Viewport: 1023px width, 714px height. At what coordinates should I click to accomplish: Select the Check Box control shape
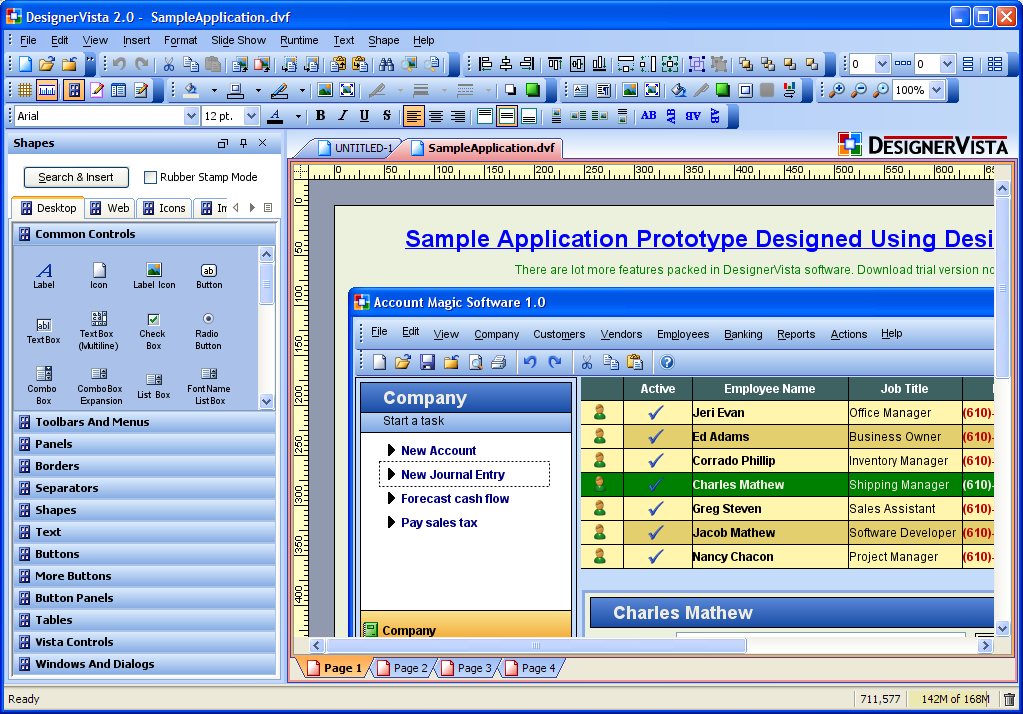pos(153,332)
